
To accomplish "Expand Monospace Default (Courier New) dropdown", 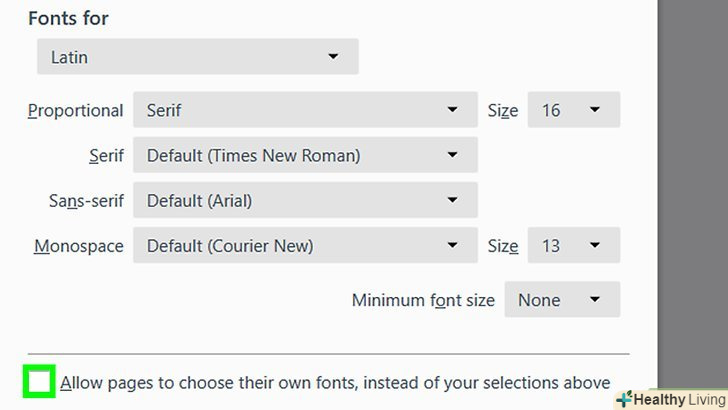I will 305,245.
